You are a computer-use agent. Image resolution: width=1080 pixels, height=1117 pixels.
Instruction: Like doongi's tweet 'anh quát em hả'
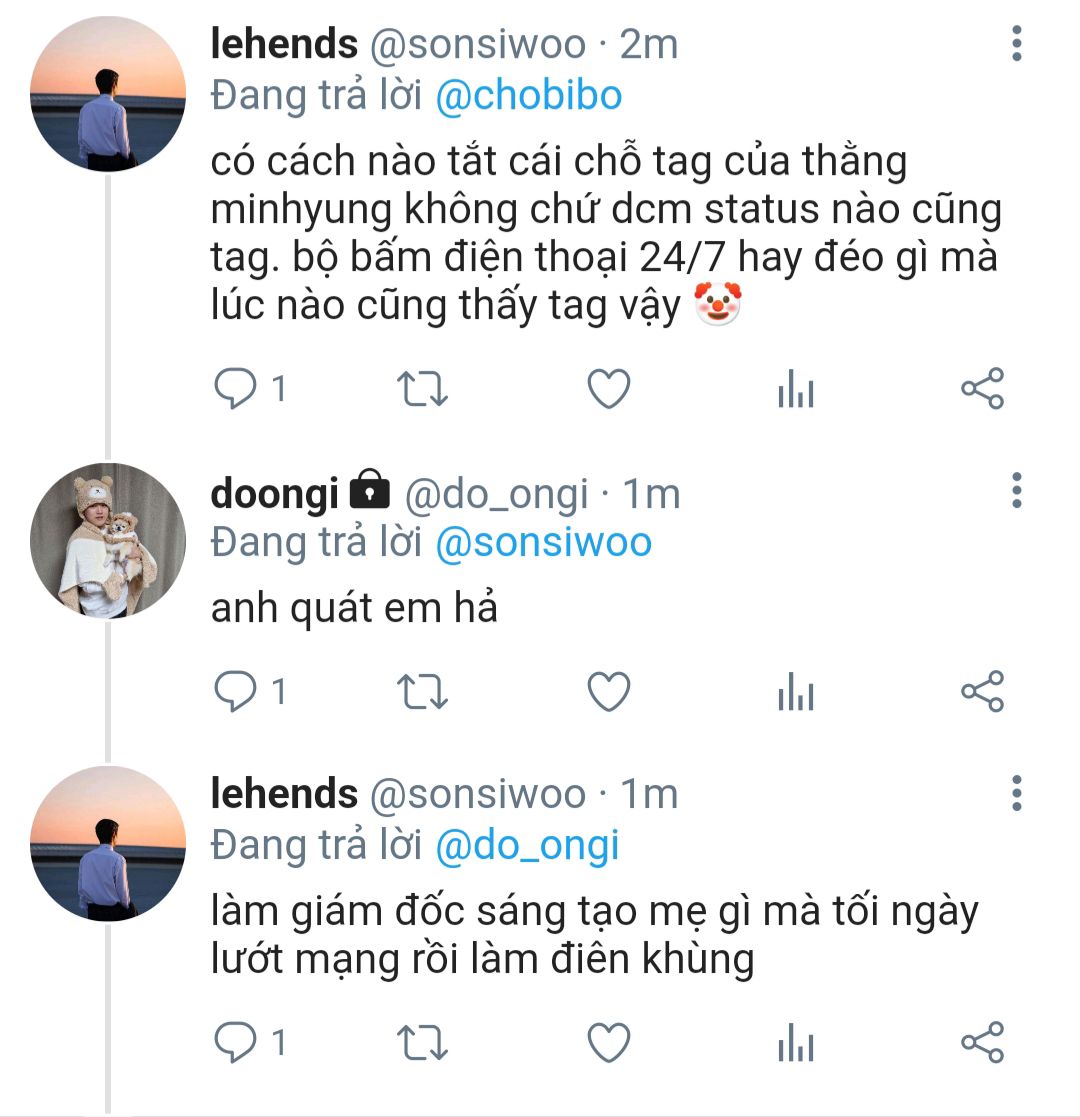607,692
